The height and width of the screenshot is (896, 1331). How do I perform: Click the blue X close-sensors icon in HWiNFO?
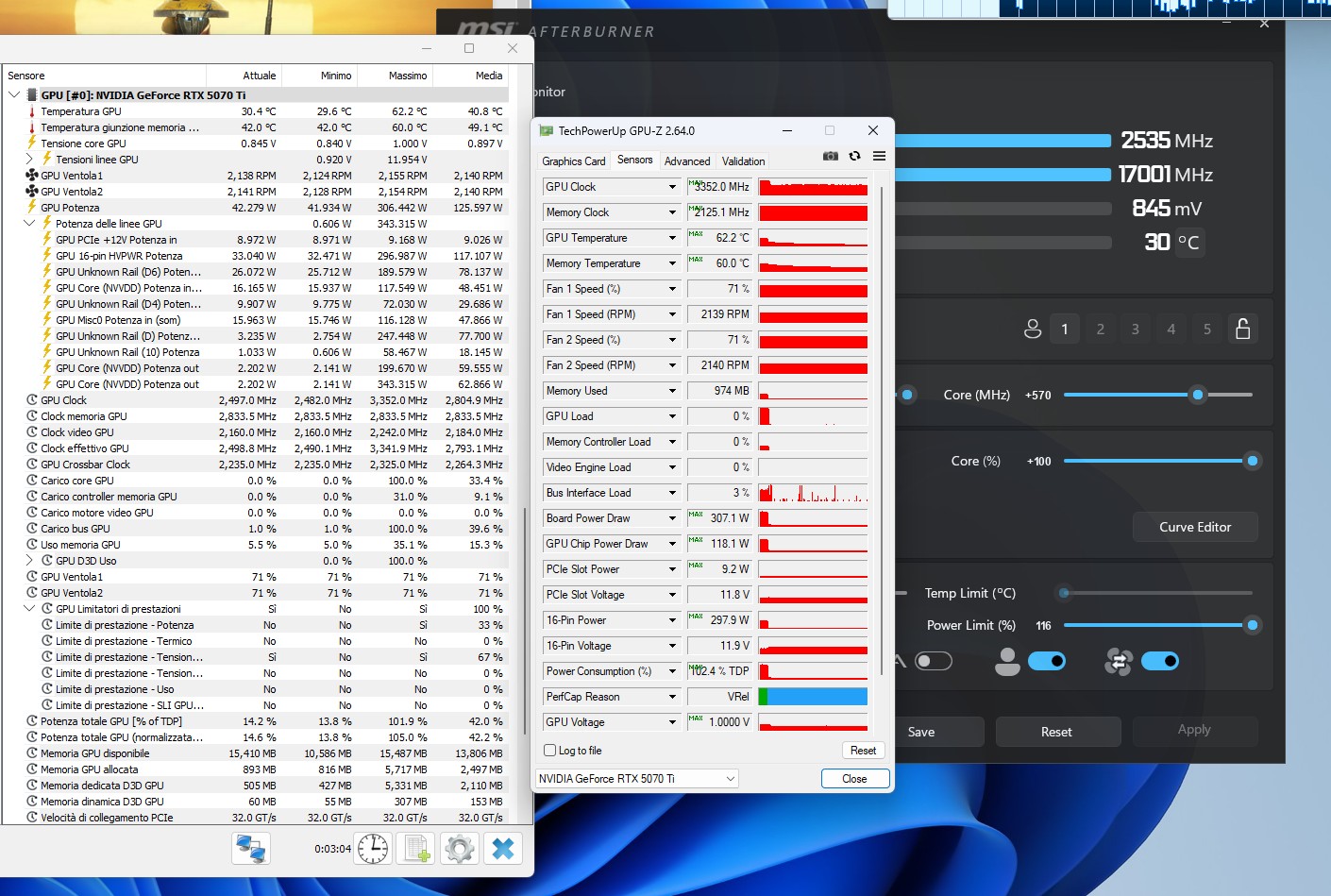point(503,848)
